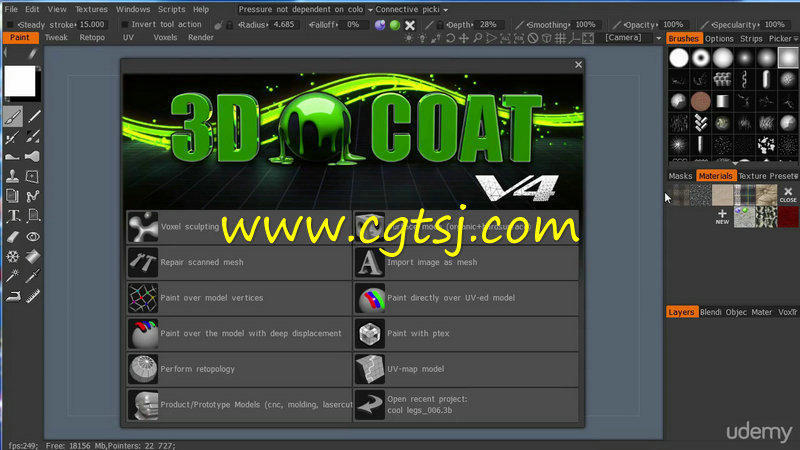Open the Windows menu
This screenshot has height=450, width=800.
(x=133, y=9)
